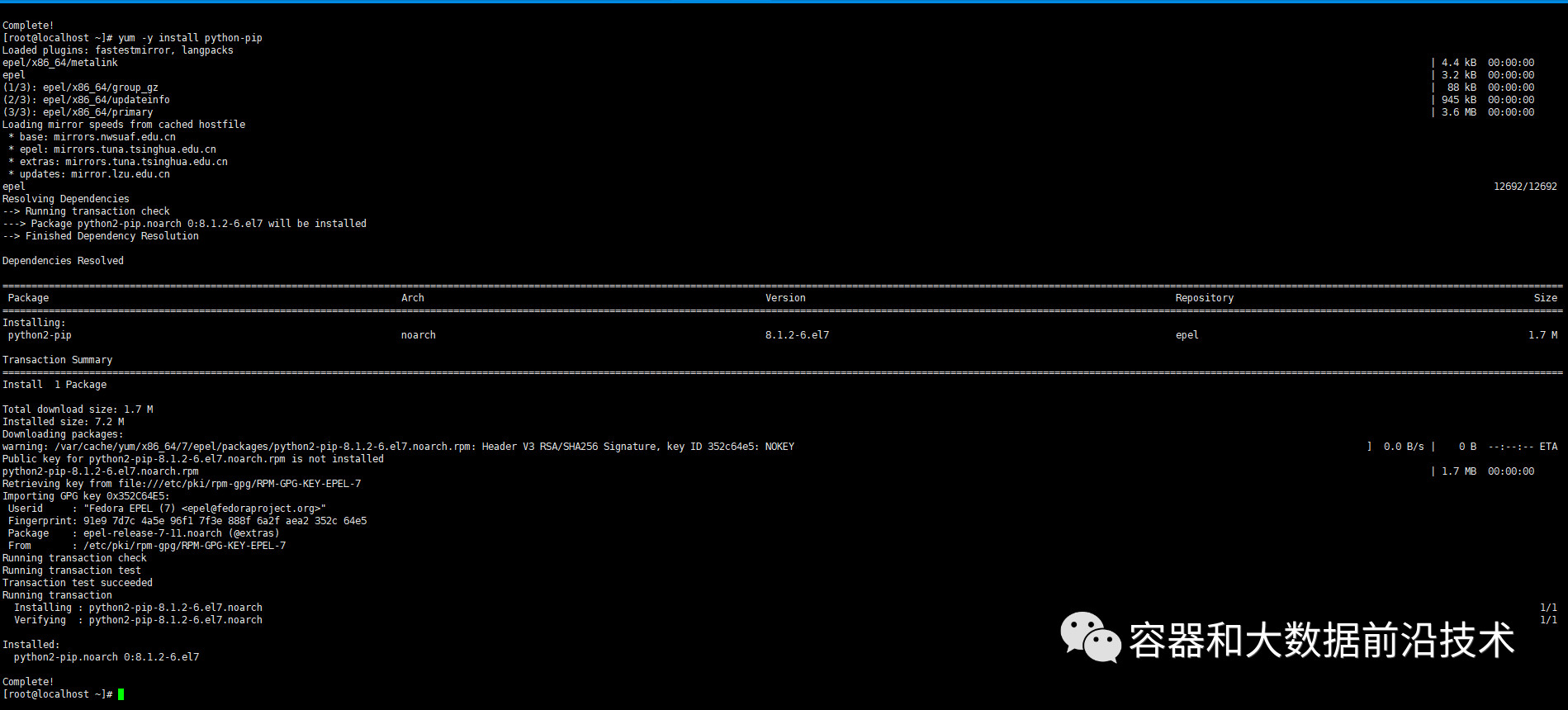Click the 'Public key ... is not installed' line
The width and height of the screenshot is (1568, 710).
(193, 459)
